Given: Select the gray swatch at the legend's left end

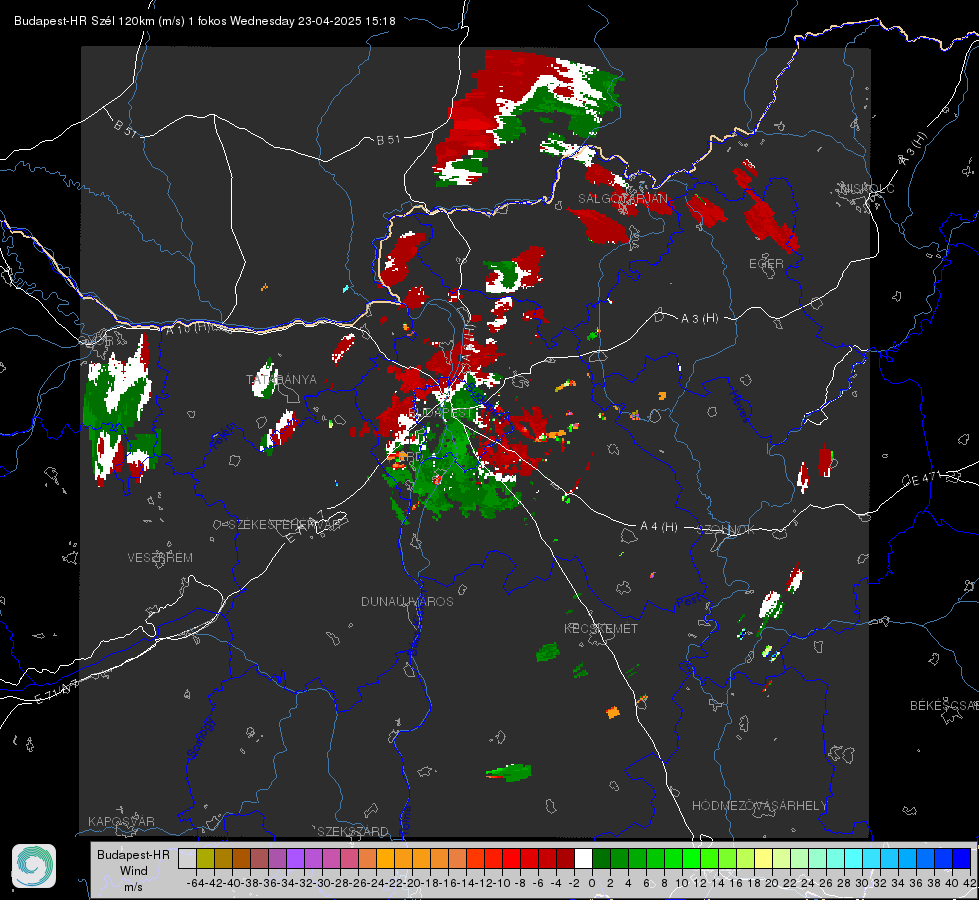Looking at the screenshot, I should 187,859.
